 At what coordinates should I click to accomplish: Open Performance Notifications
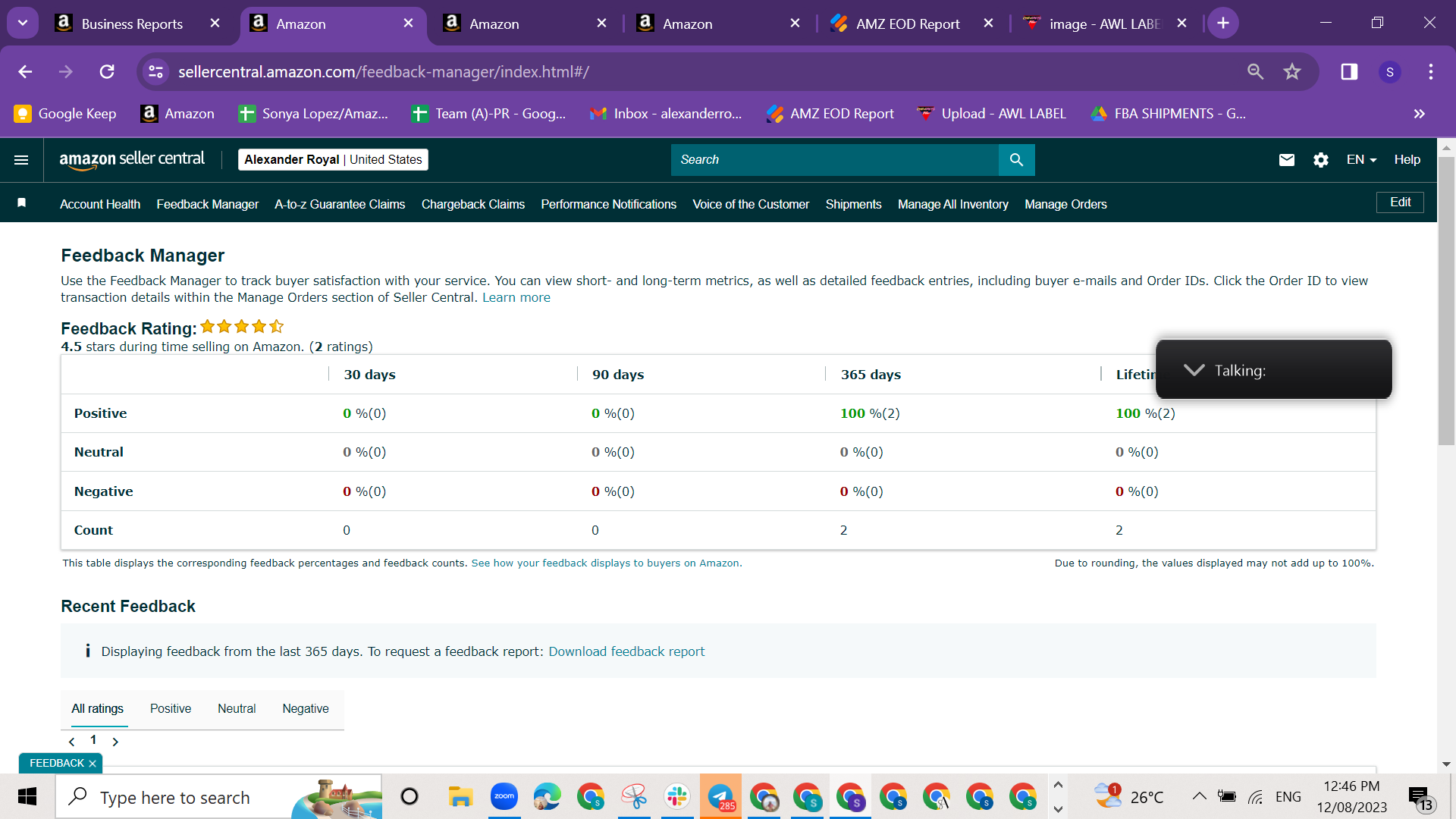608,204
